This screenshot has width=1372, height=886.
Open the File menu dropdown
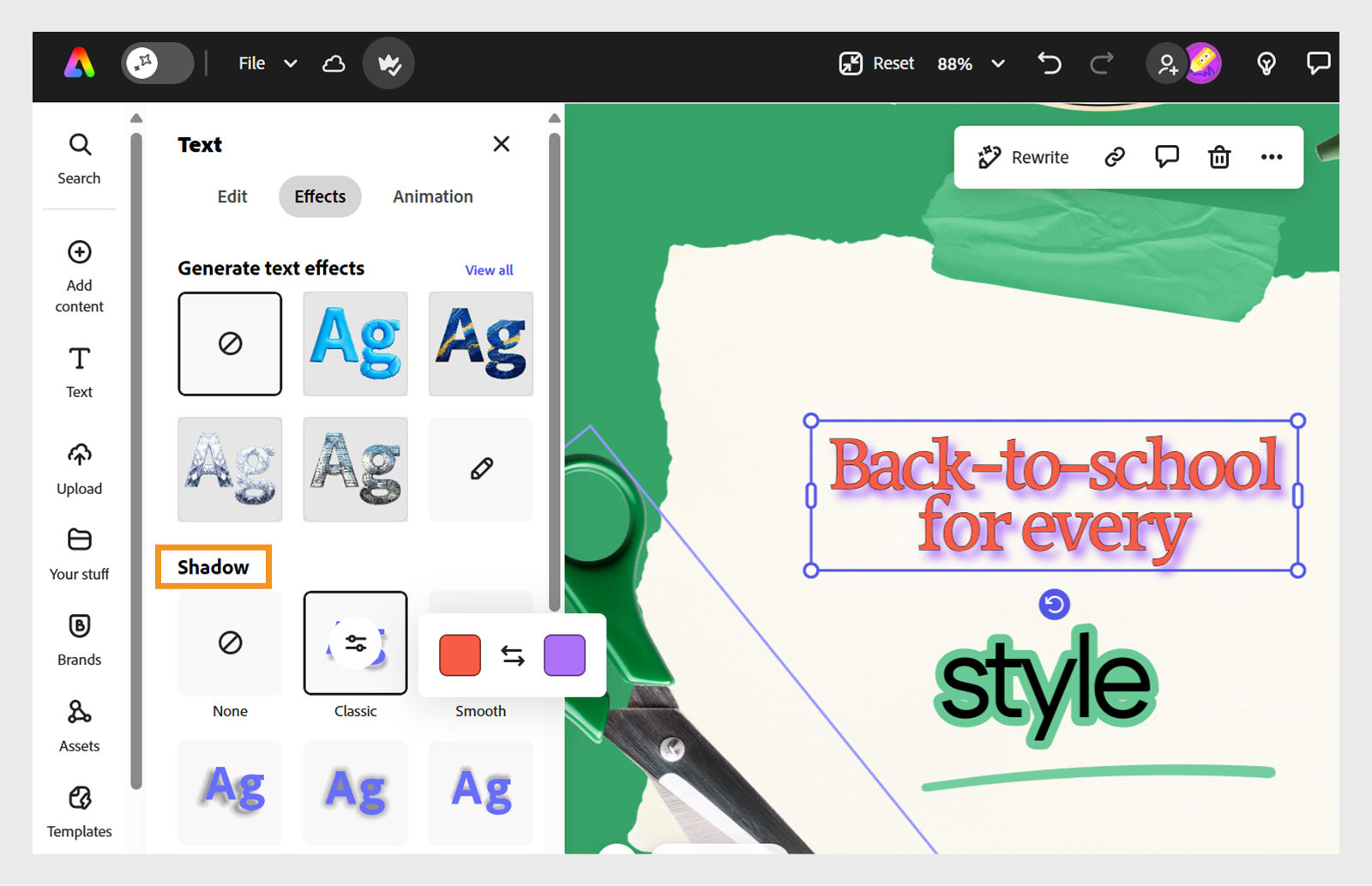(266, 63)
